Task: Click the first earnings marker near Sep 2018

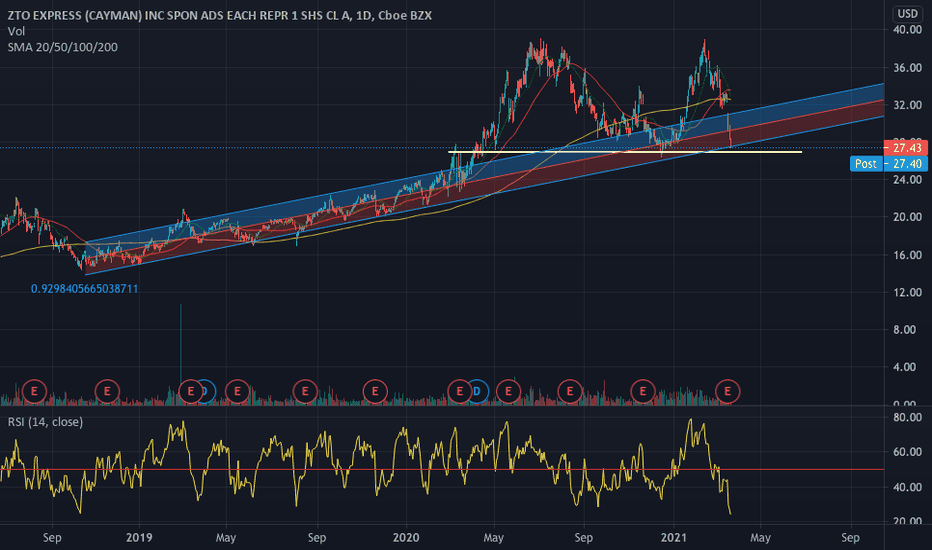Action: [34, 391]
